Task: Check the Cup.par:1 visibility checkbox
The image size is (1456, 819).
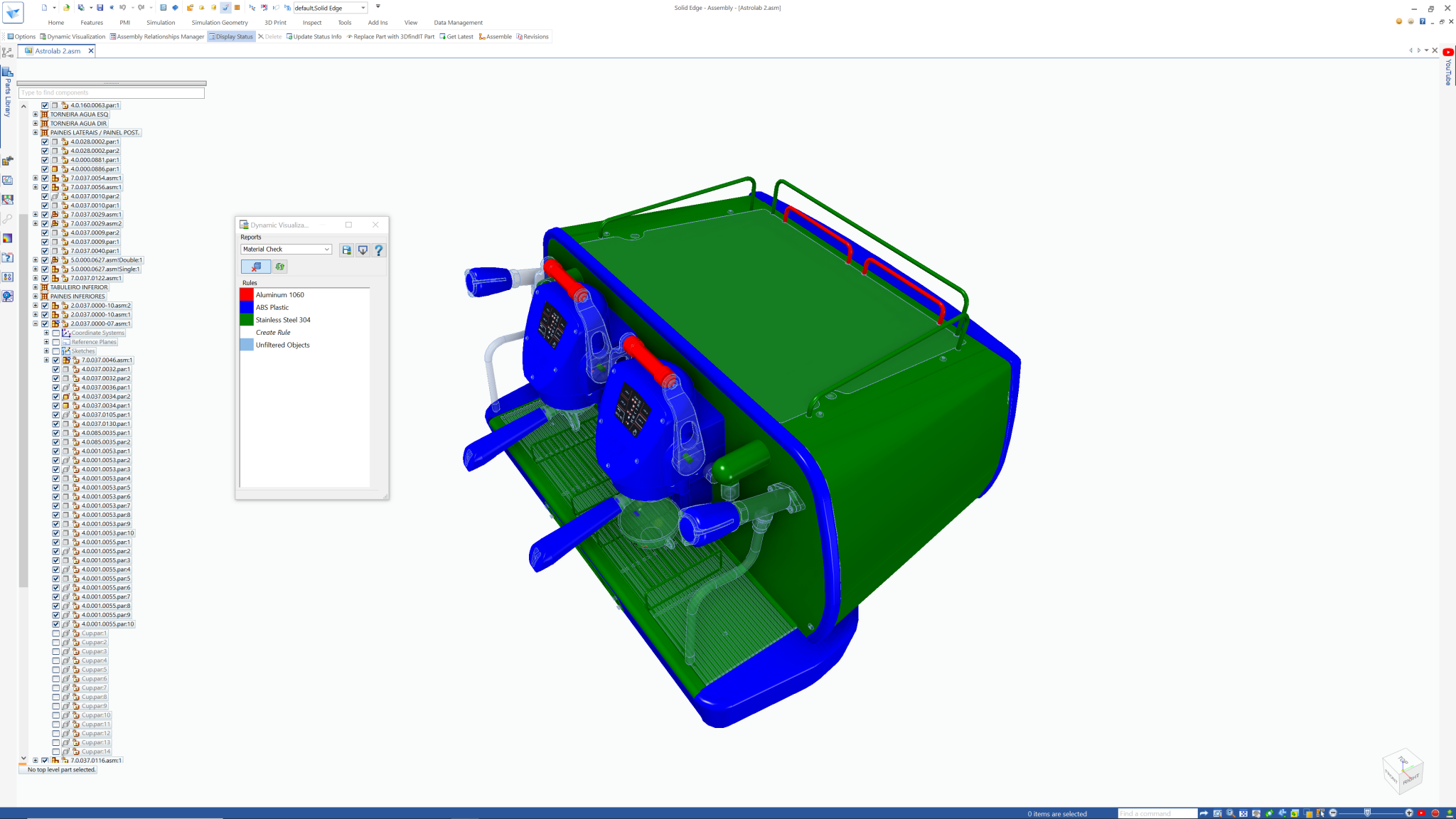Action: (x=56, y=633)
